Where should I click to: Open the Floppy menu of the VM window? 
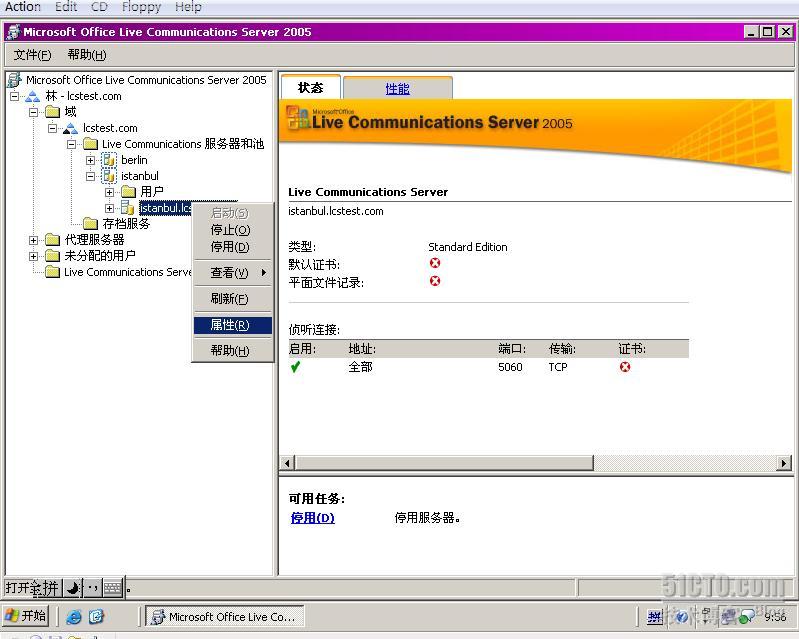142,7
